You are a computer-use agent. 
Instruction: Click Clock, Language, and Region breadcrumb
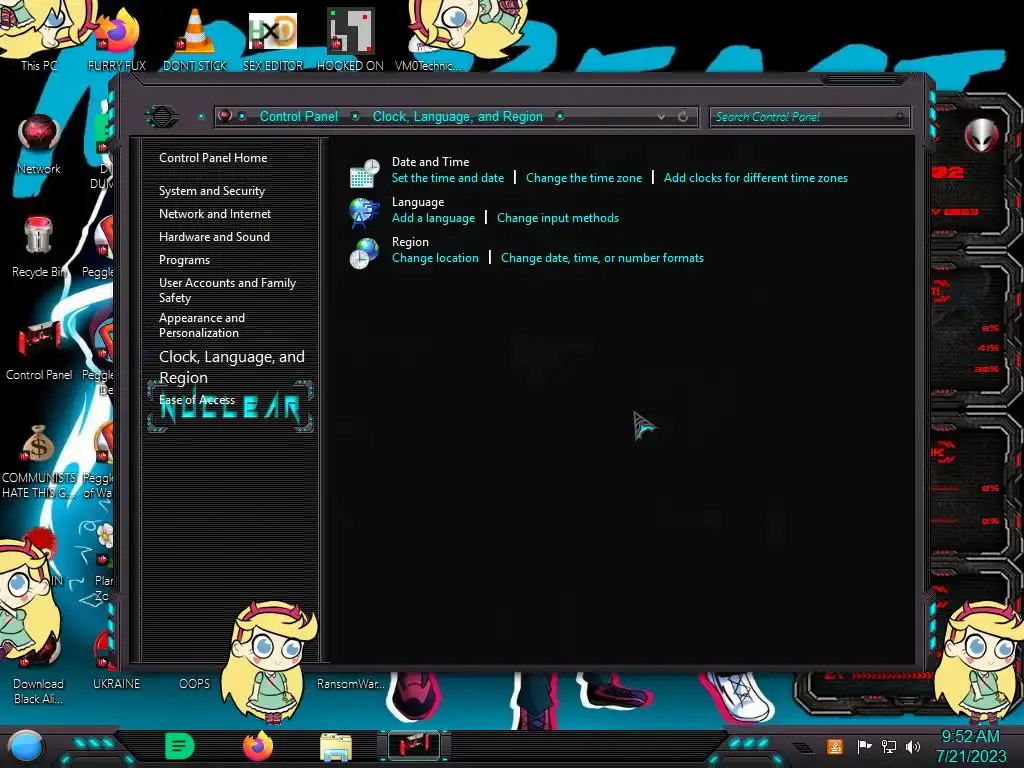(x=457, y=116)
